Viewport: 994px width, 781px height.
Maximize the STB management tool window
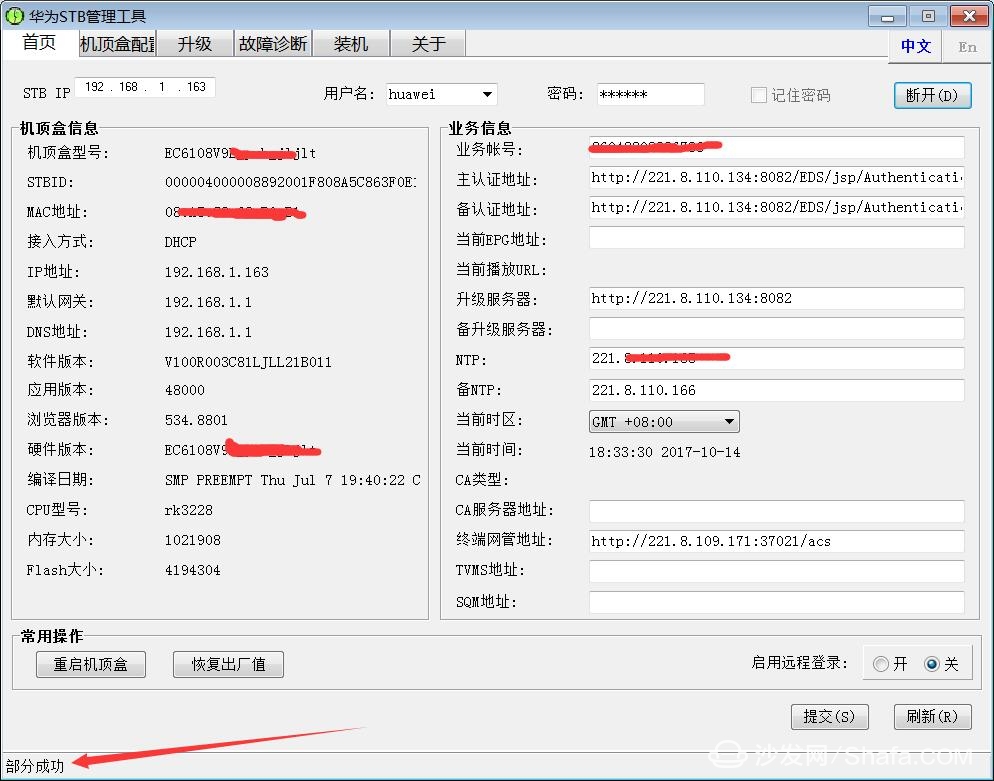pos(928,16)
